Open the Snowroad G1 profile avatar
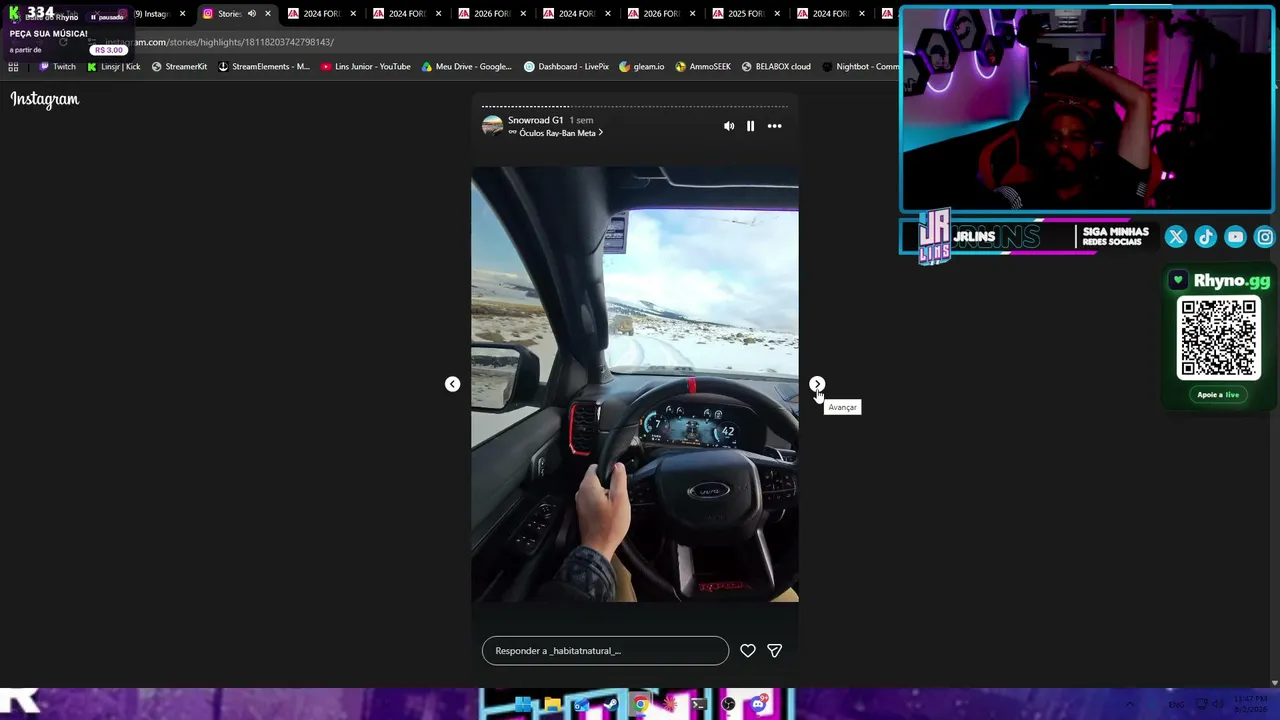The height and width of the screenshot is (720, 1280). point(492,126)
